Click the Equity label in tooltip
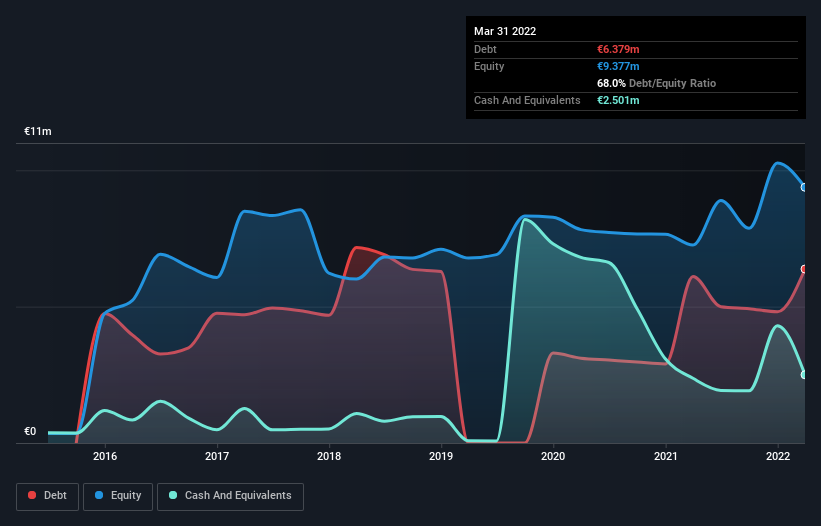 [489, 66]
